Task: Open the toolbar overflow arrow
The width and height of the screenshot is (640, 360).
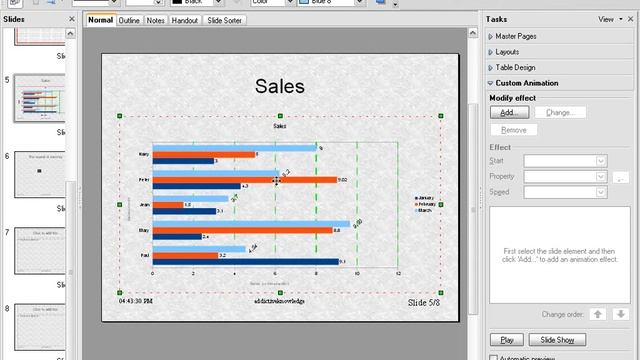Action: click(395, 4)
